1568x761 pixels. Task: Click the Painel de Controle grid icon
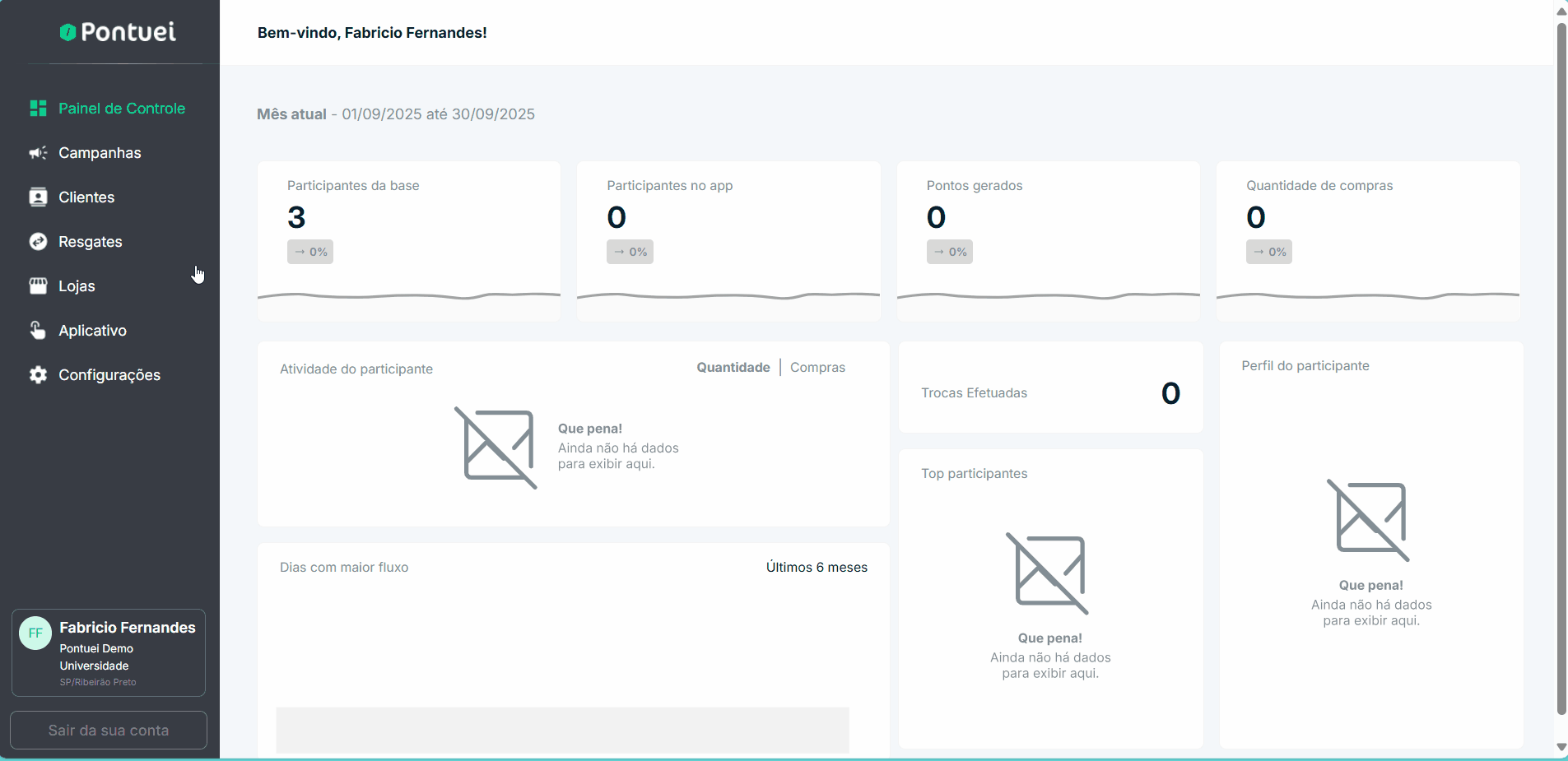coord(38,109)
